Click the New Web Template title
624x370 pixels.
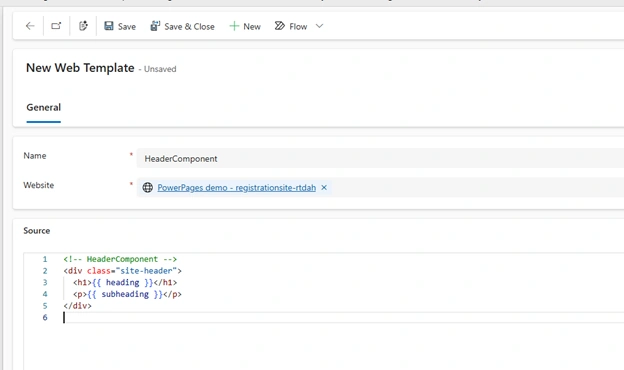pyautogui.click(x=80, y=68)
